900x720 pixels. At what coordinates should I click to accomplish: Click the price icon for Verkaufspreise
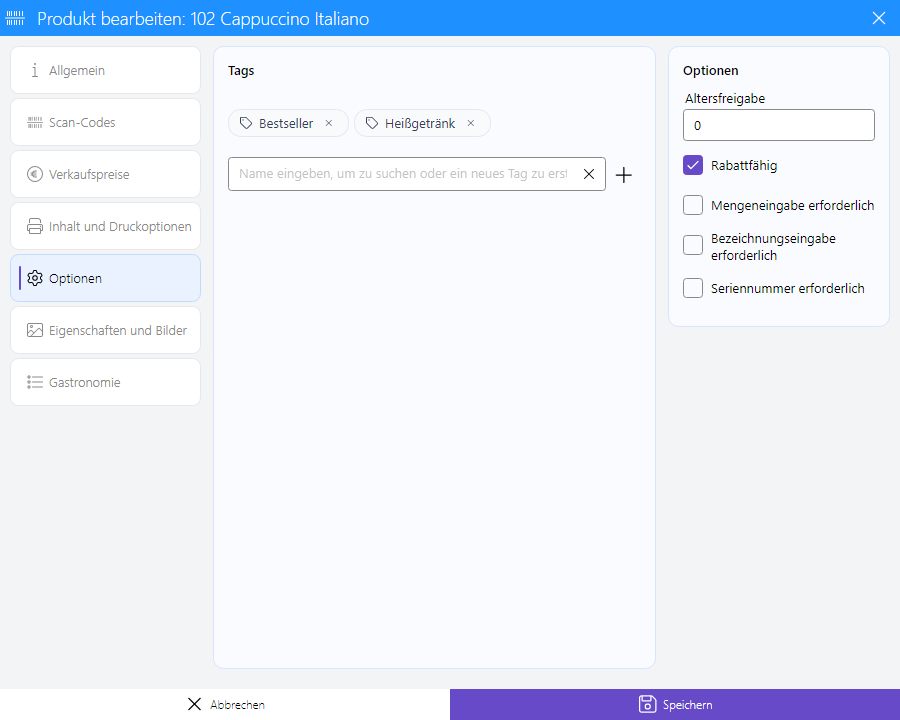(x=35, y=174)
